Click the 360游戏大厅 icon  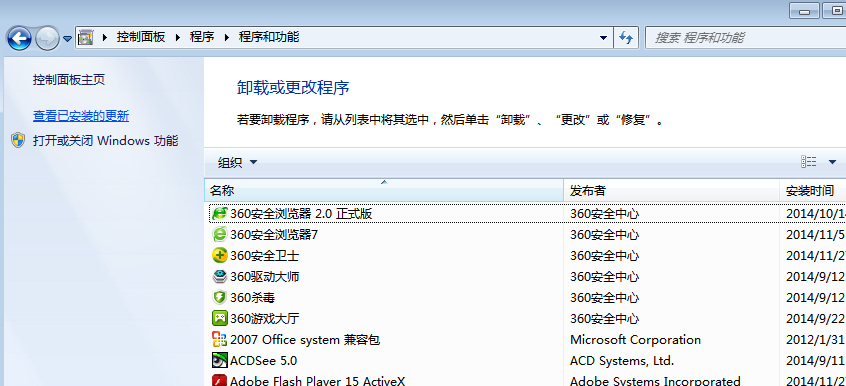click(x=220, y=319)
